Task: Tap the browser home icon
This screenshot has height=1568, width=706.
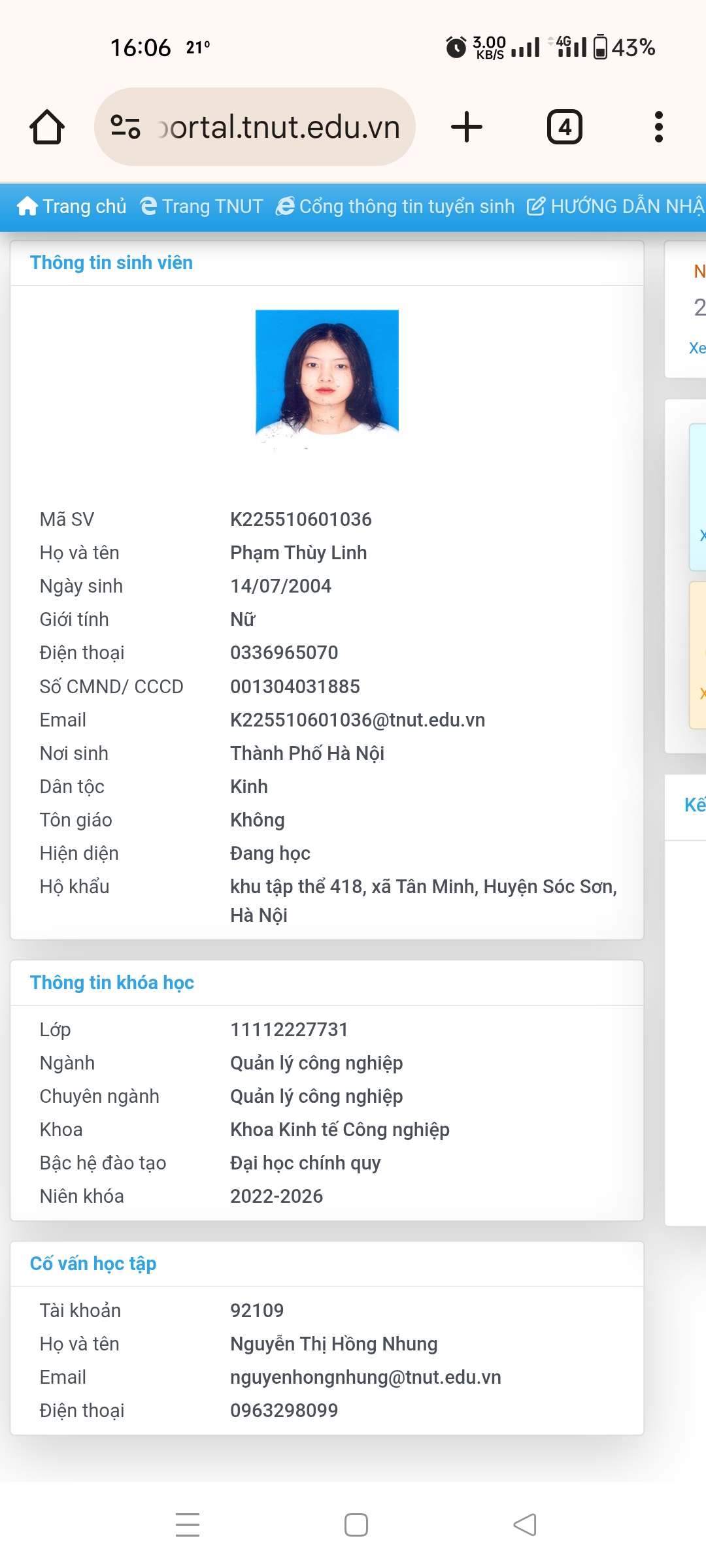Action: [47, 127]
